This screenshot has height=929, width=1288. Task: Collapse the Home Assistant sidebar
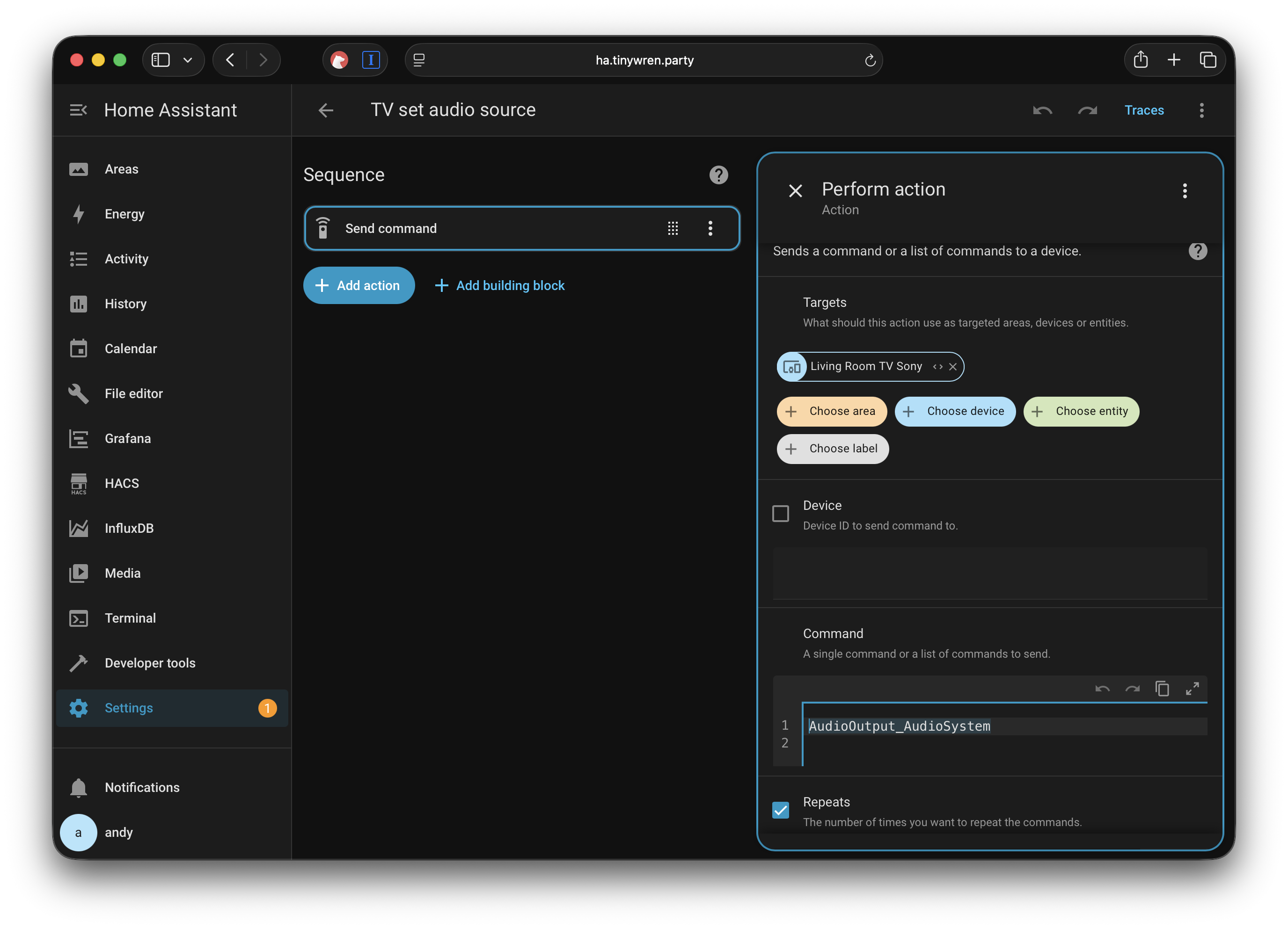point(78,109)
